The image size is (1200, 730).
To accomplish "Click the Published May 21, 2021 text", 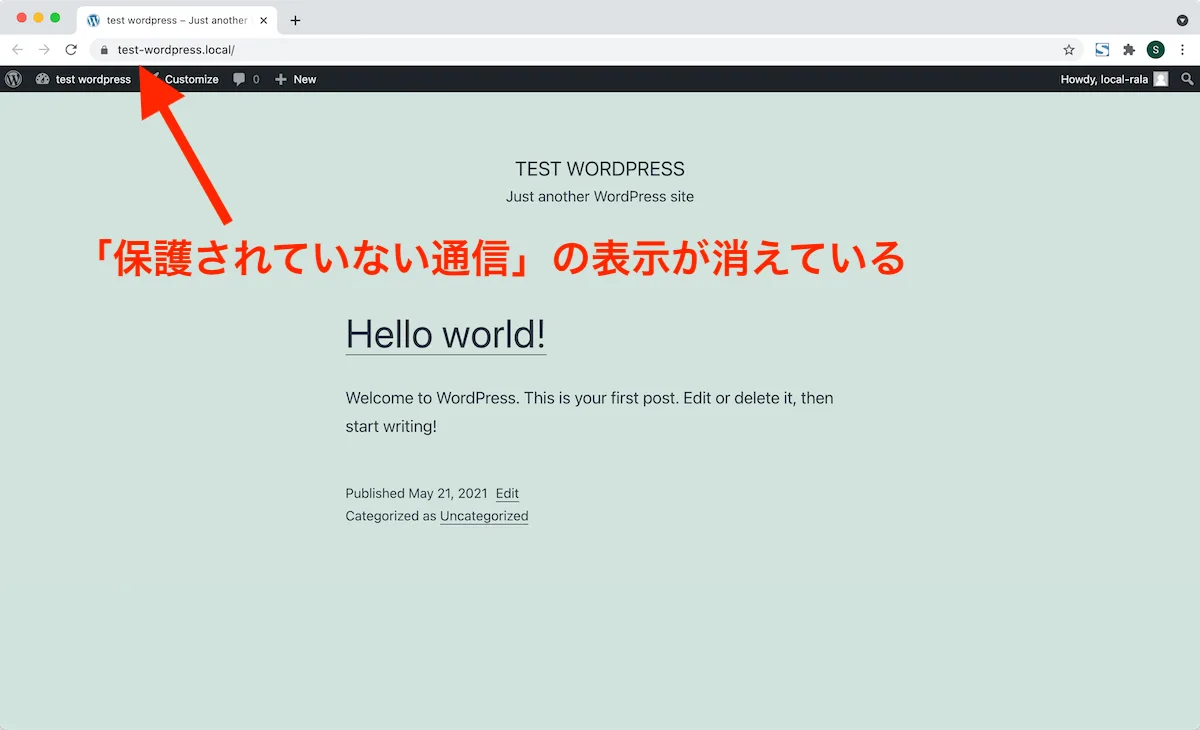I will tap(416, 493).
